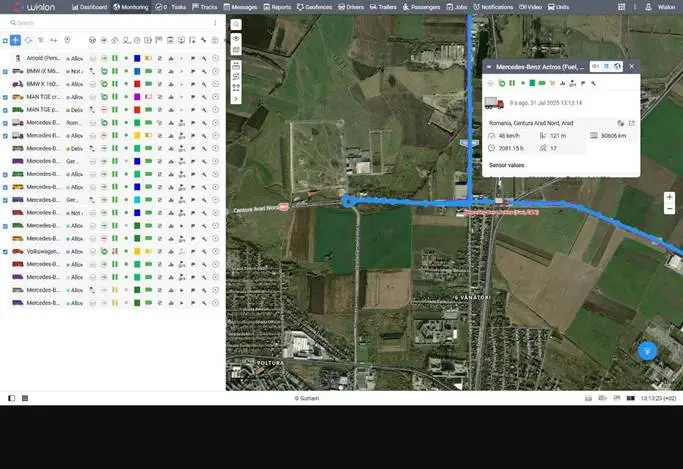Image resolution: width=683 pixels, height=469 pixels.
Task: Click the yellow color swatch for Volkswagen
Action: [x=137, y=251]
